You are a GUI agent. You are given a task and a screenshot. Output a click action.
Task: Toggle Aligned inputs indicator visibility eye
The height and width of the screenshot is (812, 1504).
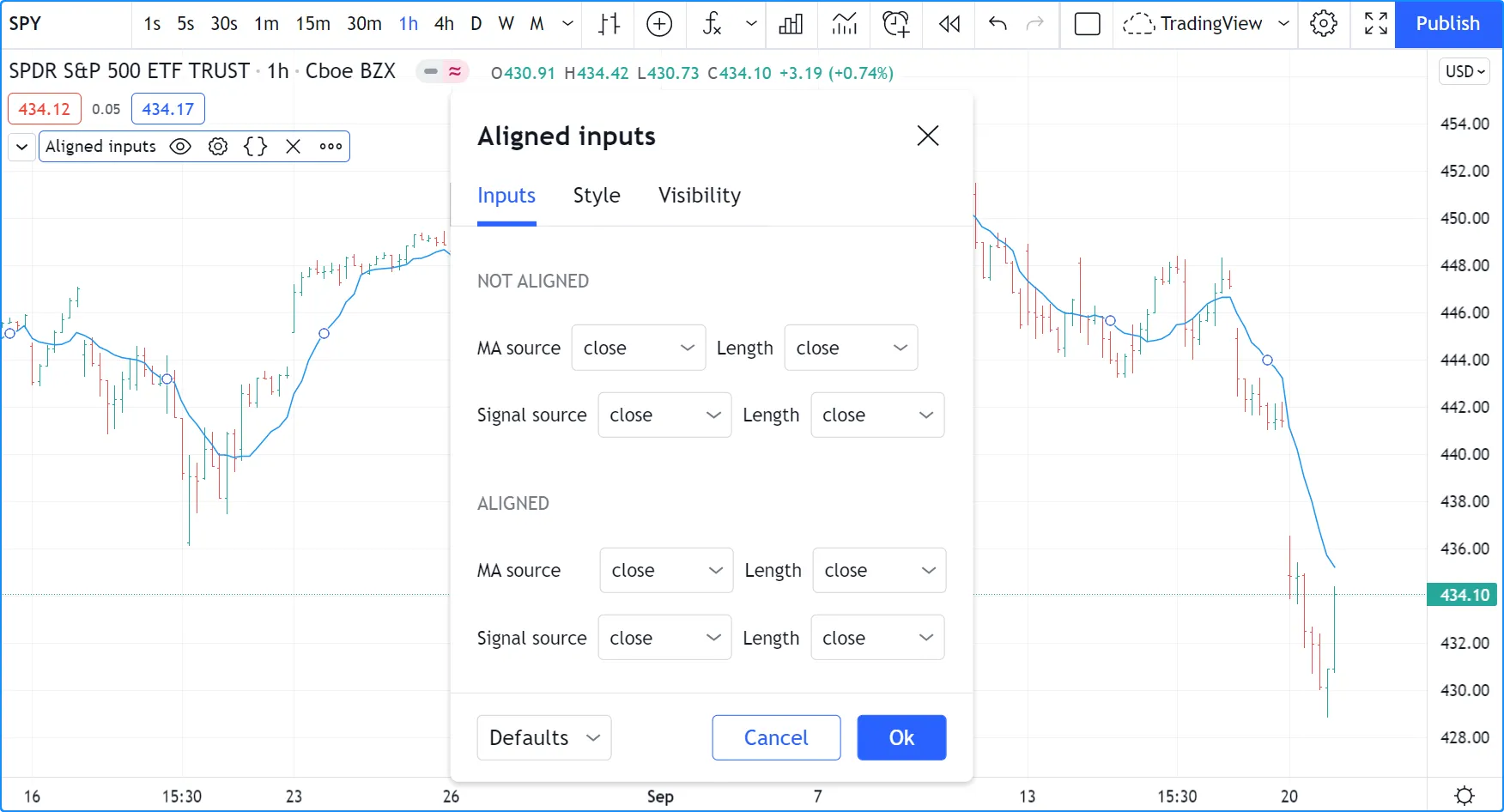point(180,147)
